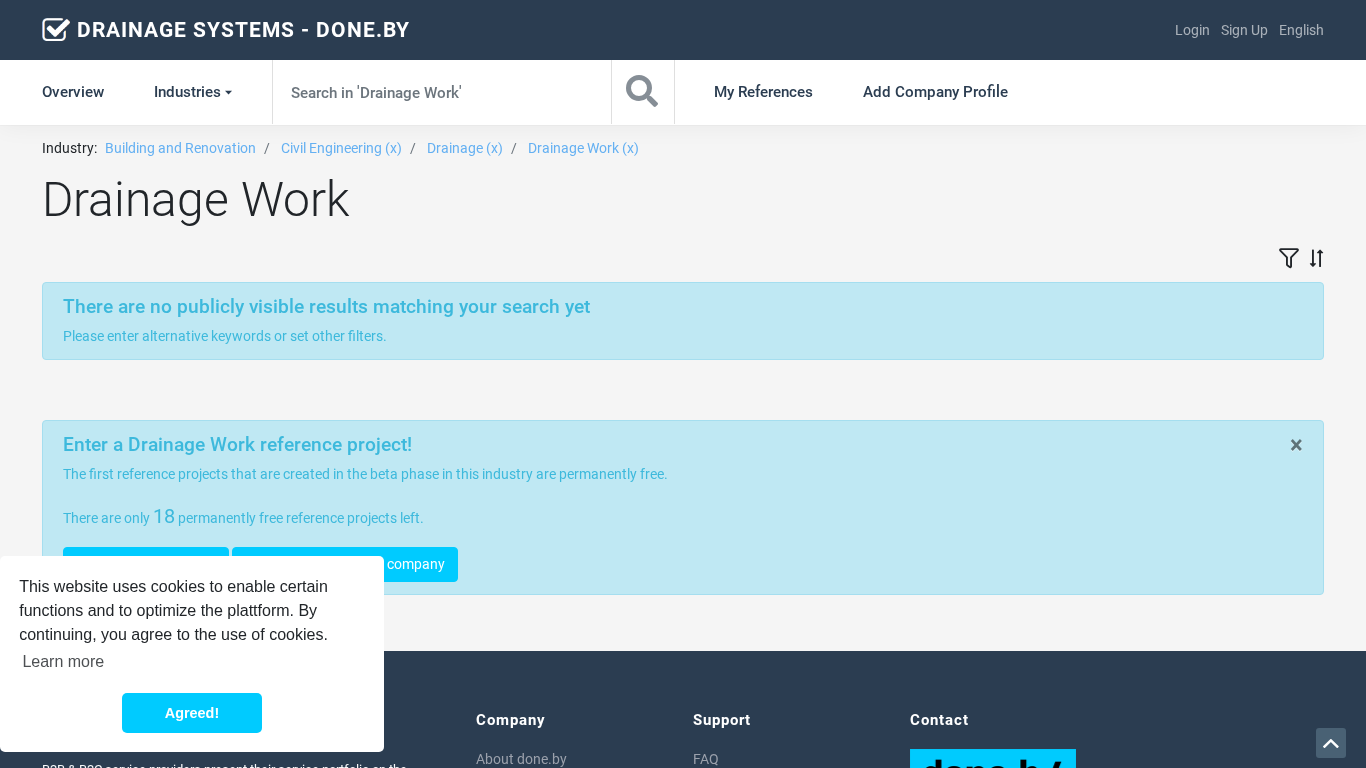Go to the Overview menu item

coord(73,92)
